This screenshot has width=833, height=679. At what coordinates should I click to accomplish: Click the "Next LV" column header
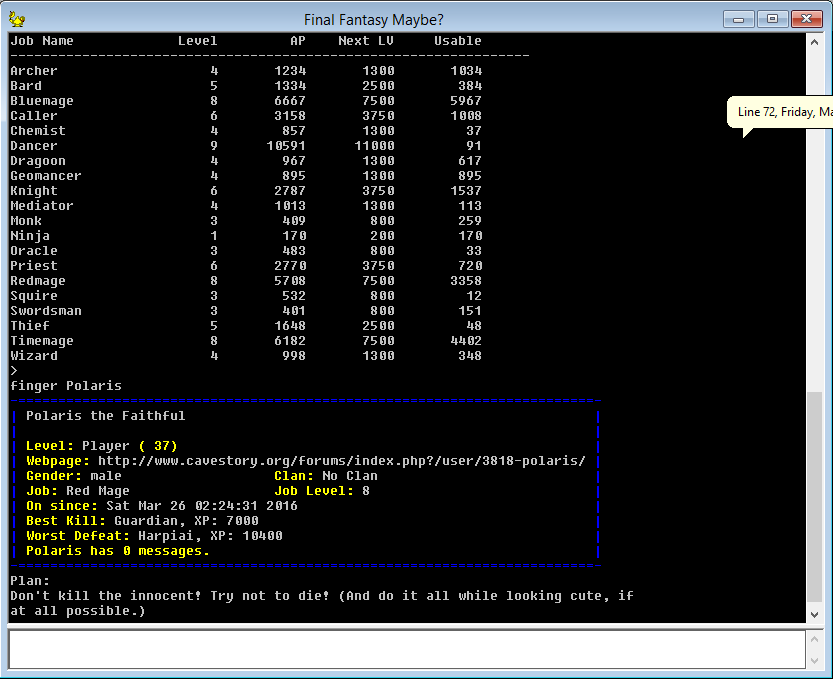tap(366, 41)
